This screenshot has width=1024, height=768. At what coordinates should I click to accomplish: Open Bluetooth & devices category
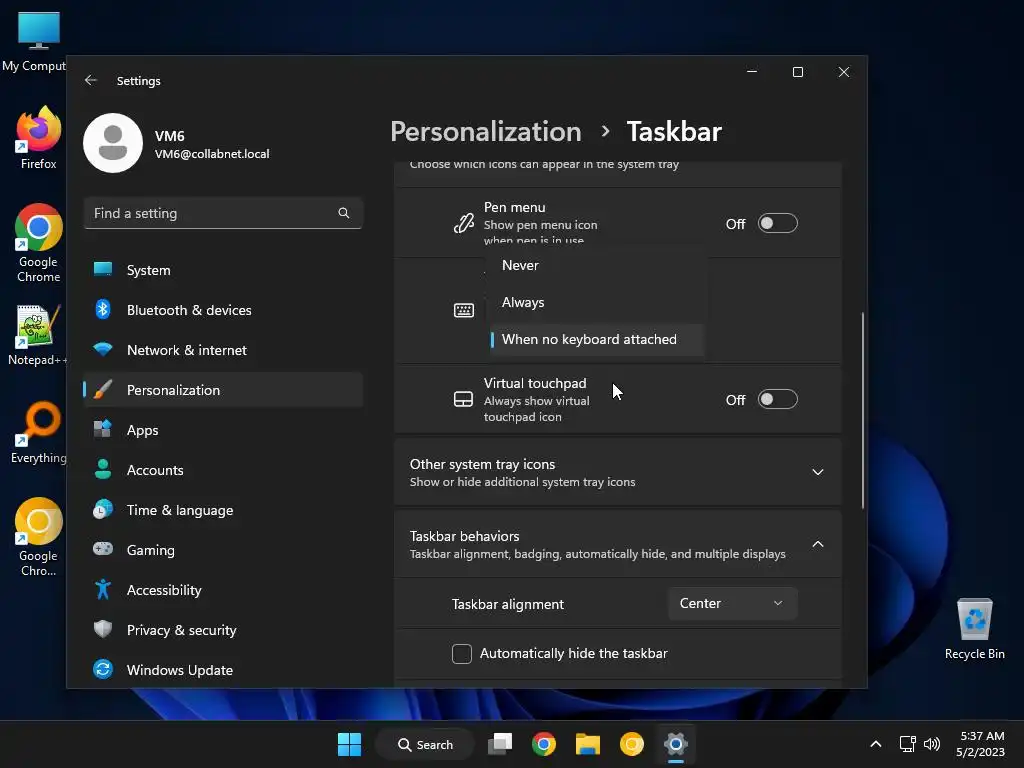coord(223,310)
